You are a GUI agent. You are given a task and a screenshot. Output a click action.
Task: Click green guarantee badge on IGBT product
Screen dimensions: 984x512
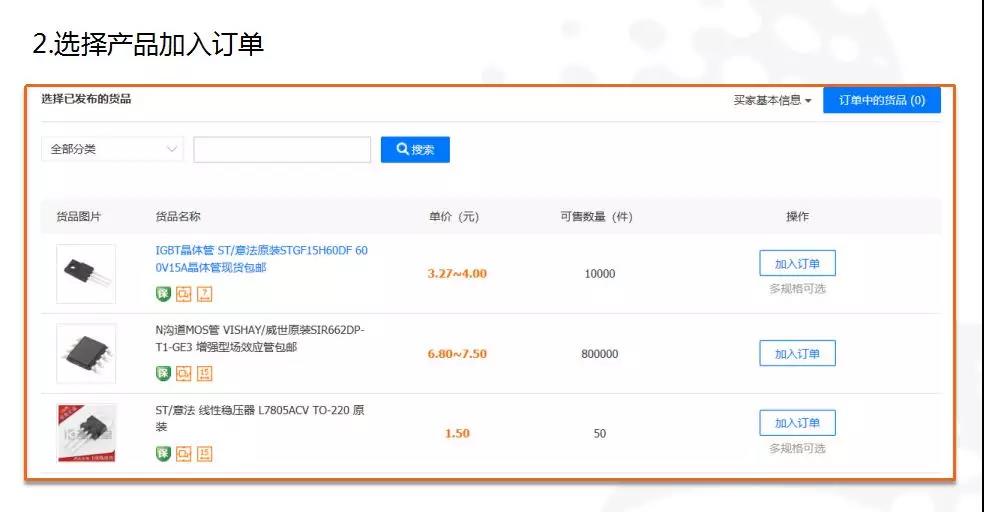pos(163,293)
